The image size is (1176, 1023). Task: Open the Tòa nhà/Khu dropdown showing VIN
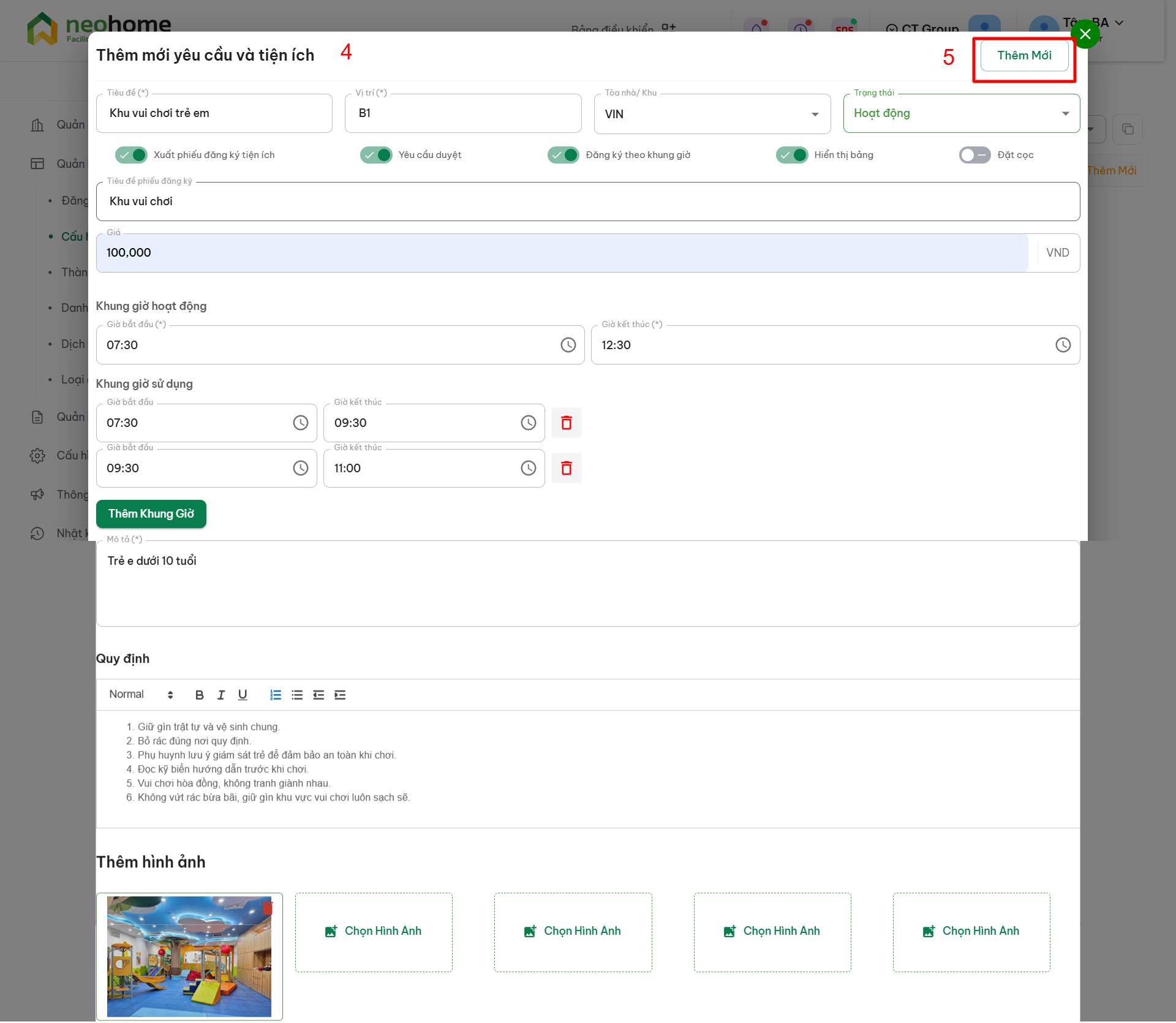pyautogui.click(x=712, y=114)
